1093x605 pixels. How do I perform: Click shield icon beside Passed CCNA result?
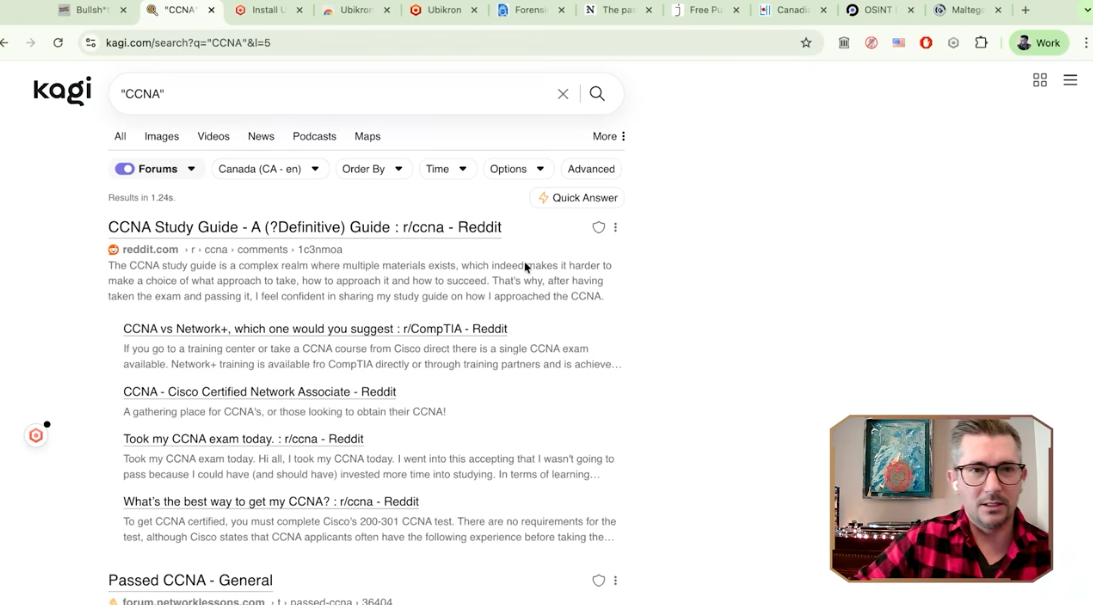click(x=599, y=581)
